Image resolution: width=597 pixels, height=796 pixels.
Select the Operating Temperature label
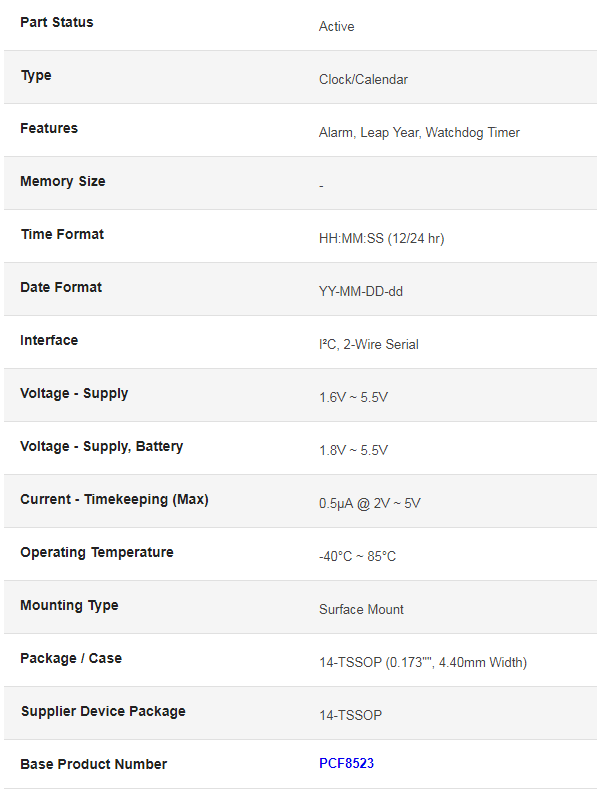97,552
